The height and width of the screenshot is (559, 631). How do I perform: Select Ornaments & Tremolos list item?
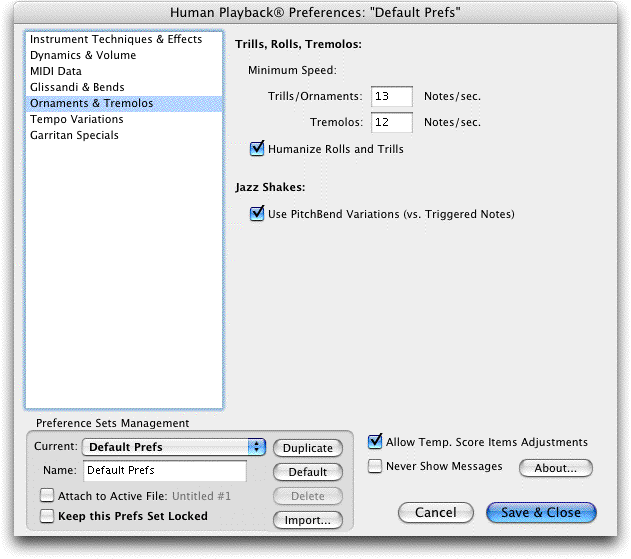point(124,103)
